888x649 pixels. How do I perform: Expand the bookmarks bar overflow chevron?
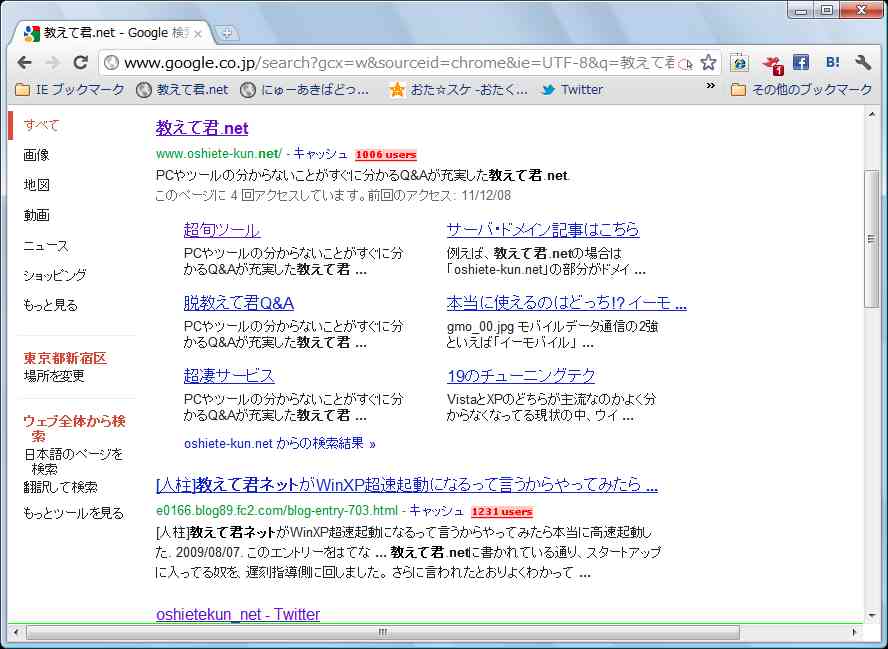(710, 86)
